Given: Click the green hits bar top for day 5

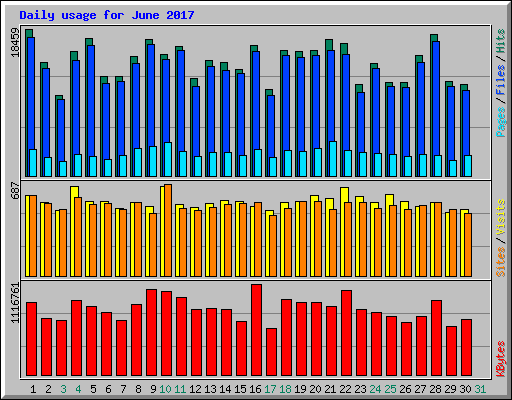Looking at the screenshot, I should pos(89,42).
